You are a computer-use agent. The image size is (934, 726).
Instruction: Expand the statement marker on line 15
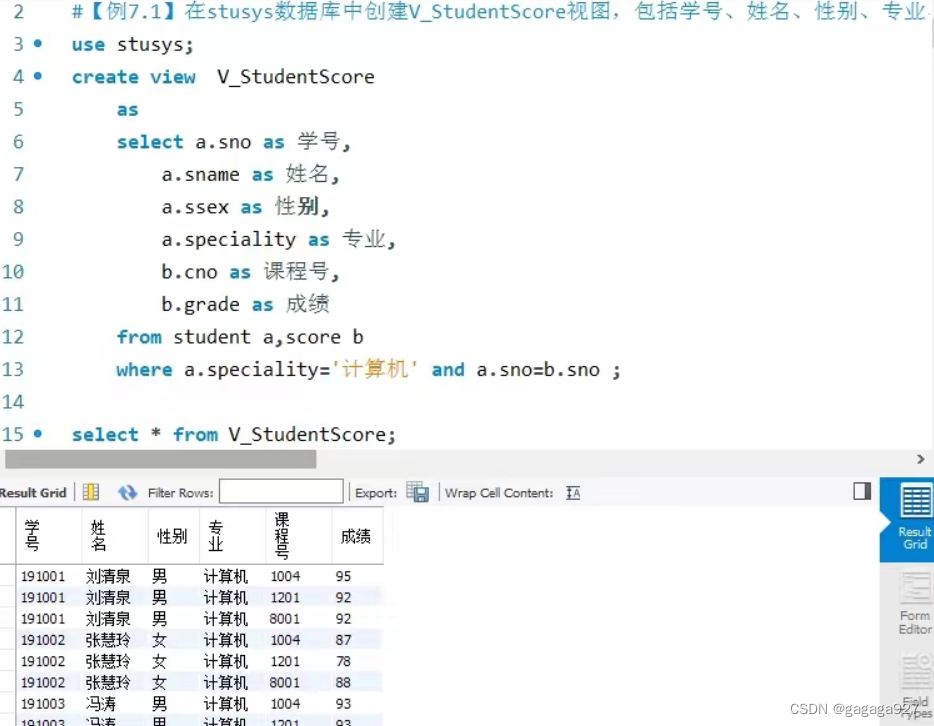pyautogui.click(x=36, y=434)
